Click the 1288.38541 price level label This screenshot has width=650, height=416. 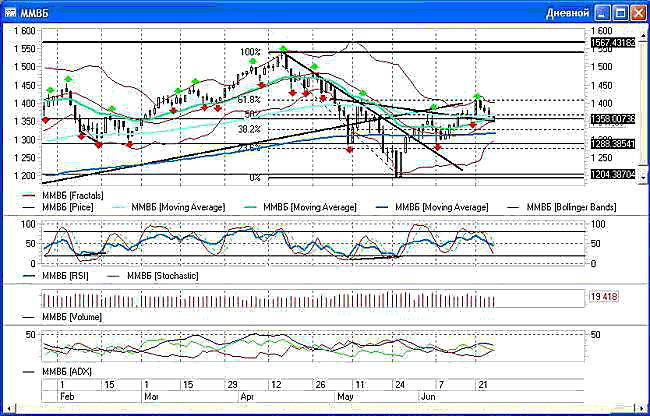613,145
